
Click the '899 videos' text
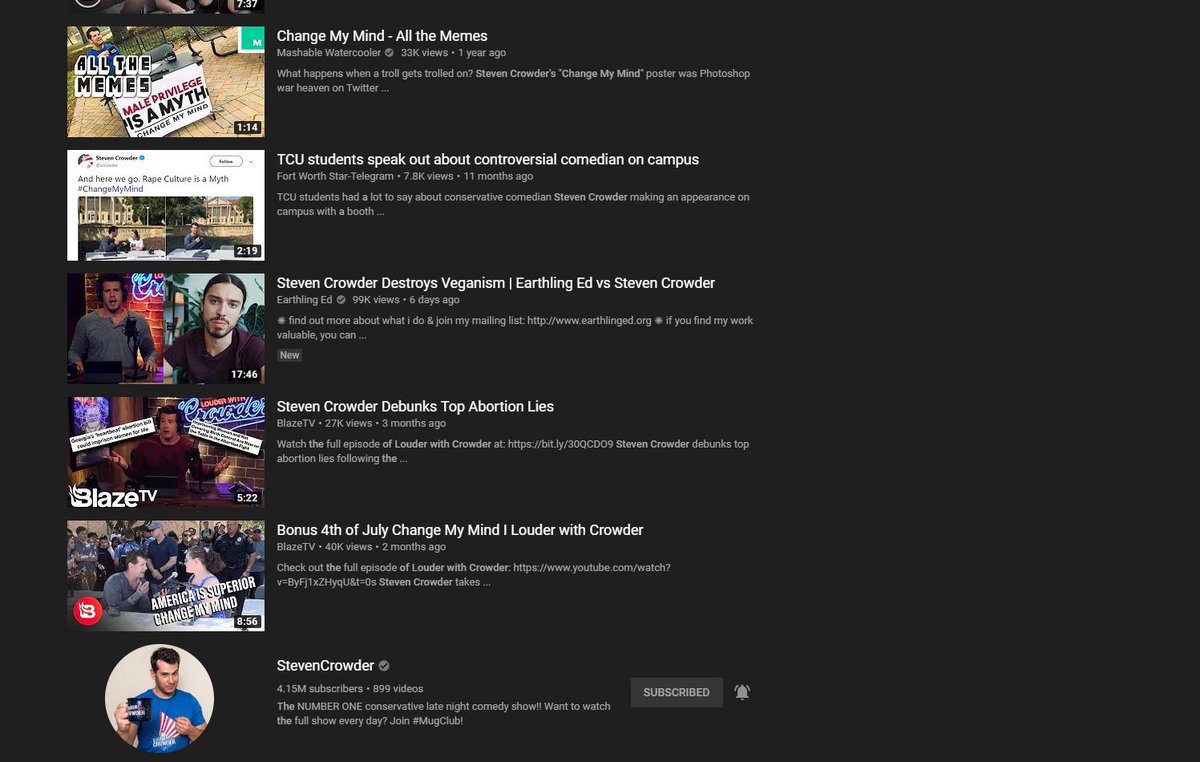398,689
